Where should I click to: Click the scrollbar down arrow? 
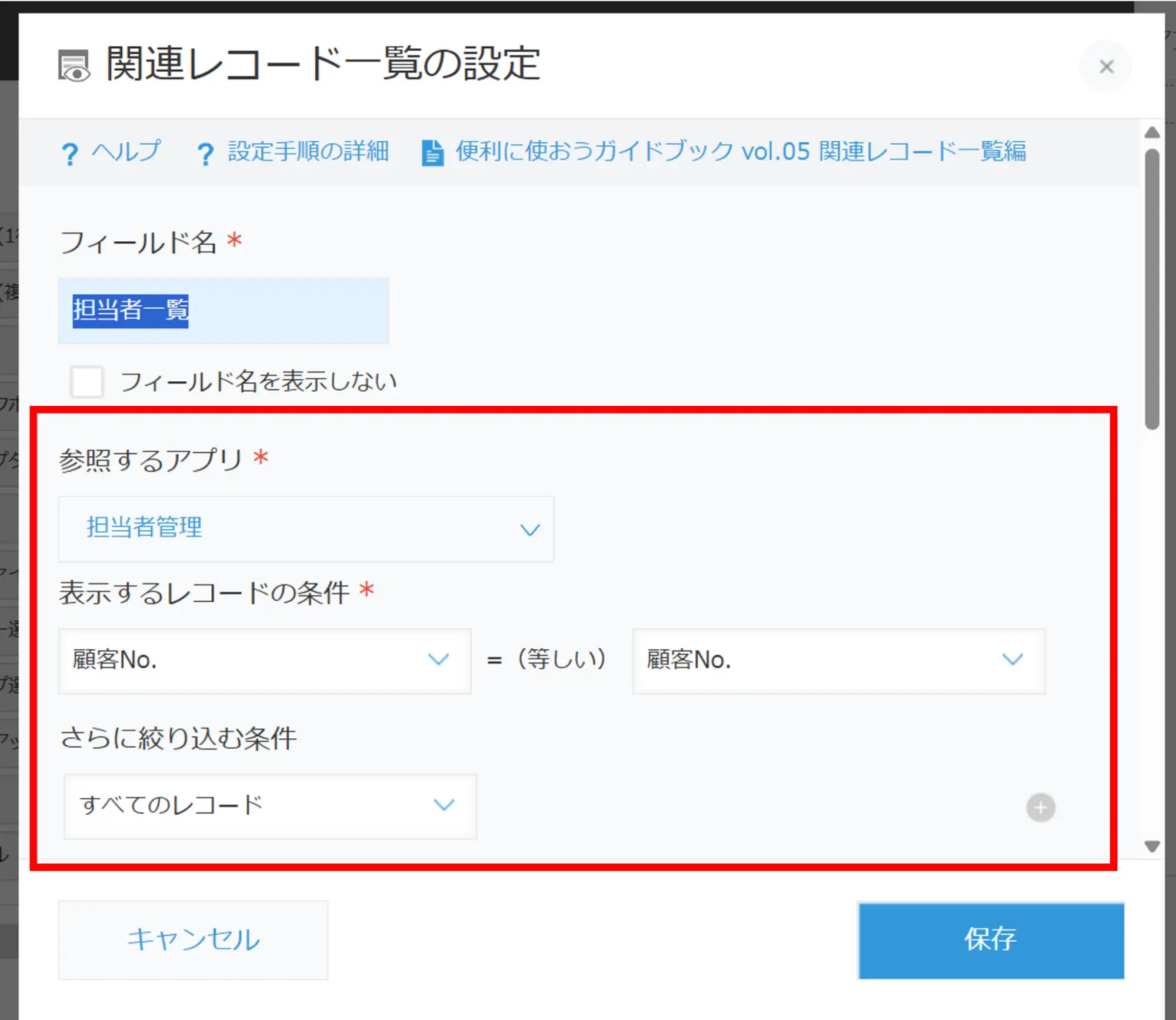click(1152, 846)
